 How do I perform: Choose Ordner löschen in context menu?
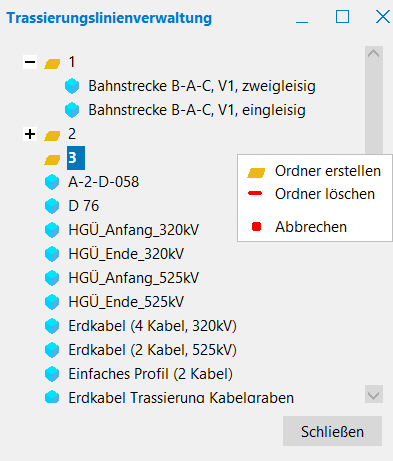[314, 194]
